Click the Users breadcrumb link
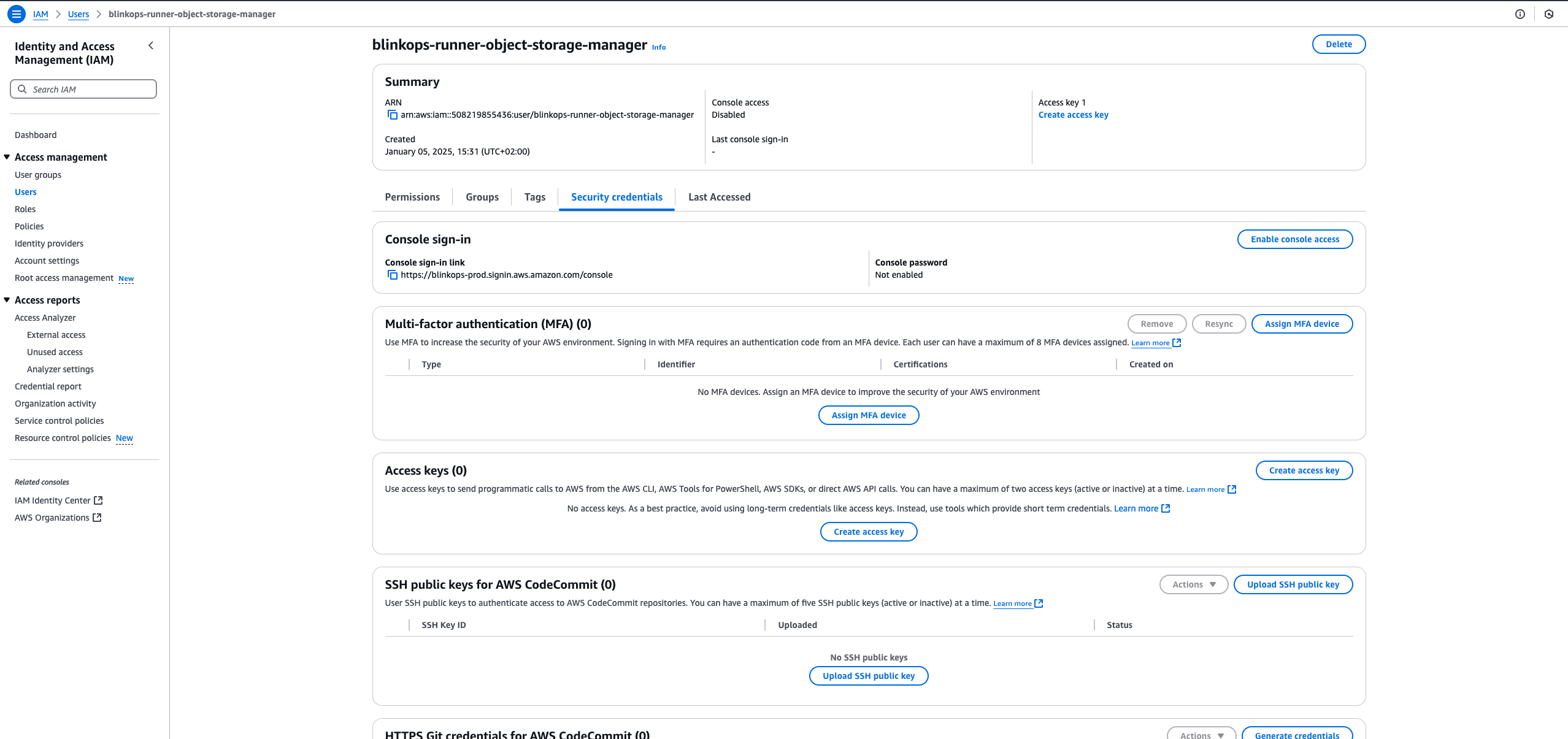Image resolution: width=1568 pixels, height=739 pixels. pos(79,14)
